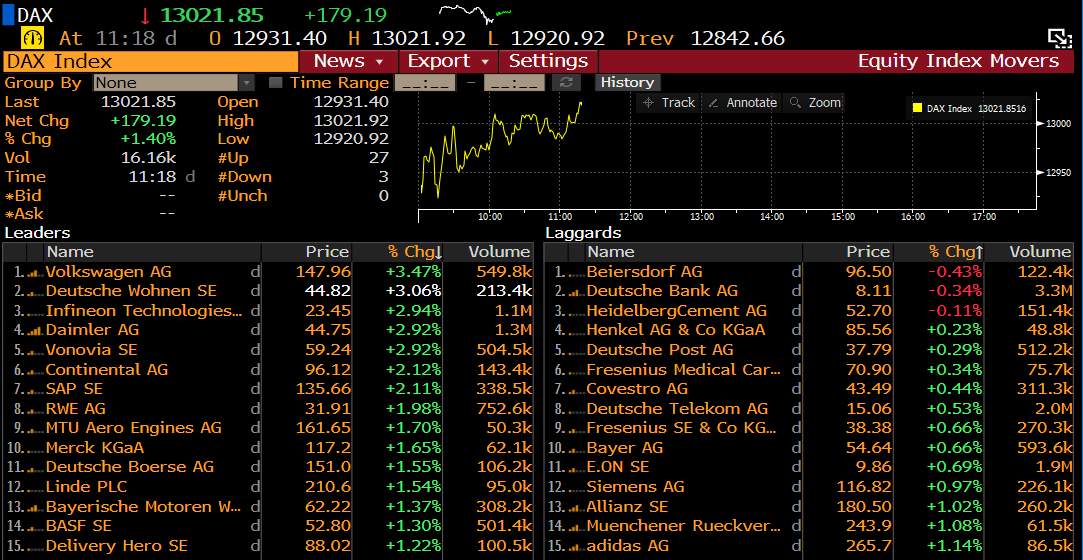Click the History button
The width and height of the screenshot is (1083, 560).
pyautogui.click(x=627, y=83)
